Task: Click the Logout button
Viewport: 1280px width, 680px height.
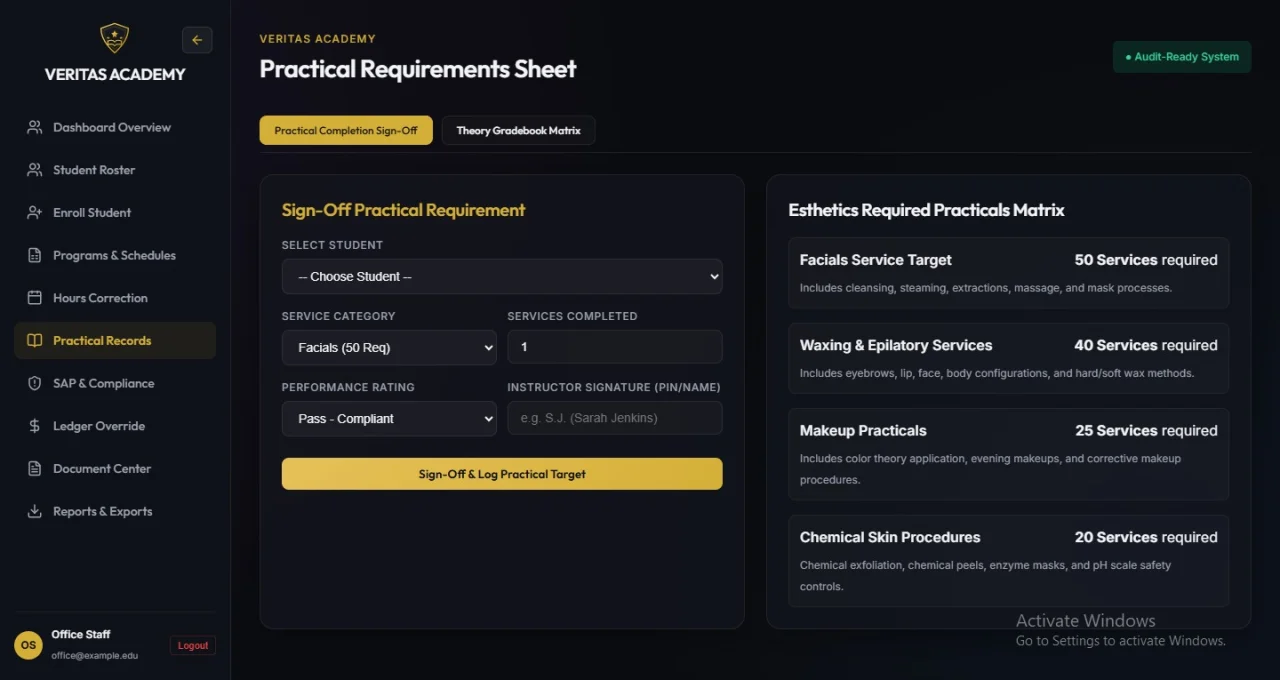Action: [193, 645]
